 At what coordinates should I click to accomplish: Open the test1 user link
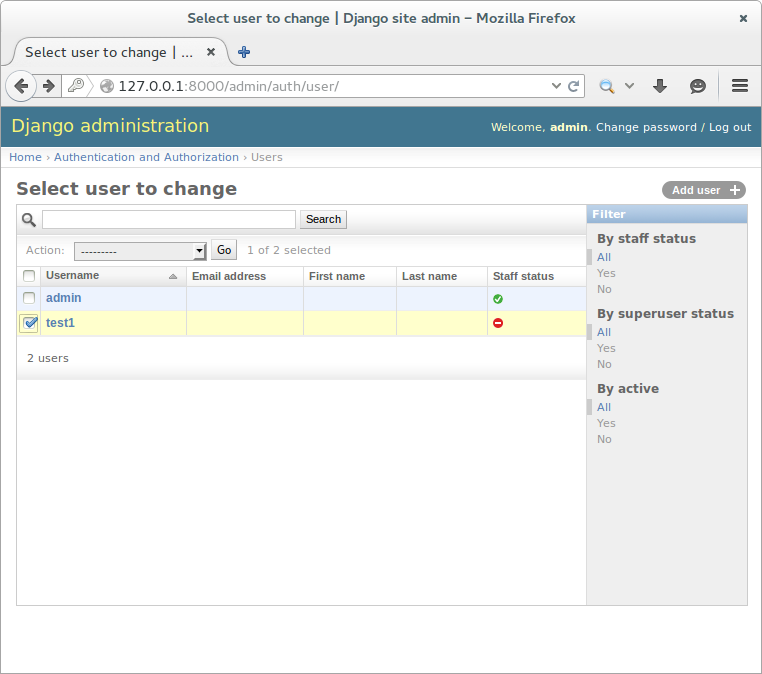[x=60, y=323]
